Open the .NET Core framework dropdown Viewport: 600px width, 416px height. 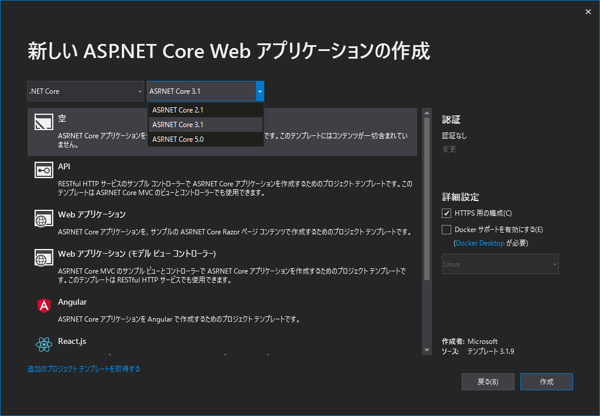click(x=85, y=91)
